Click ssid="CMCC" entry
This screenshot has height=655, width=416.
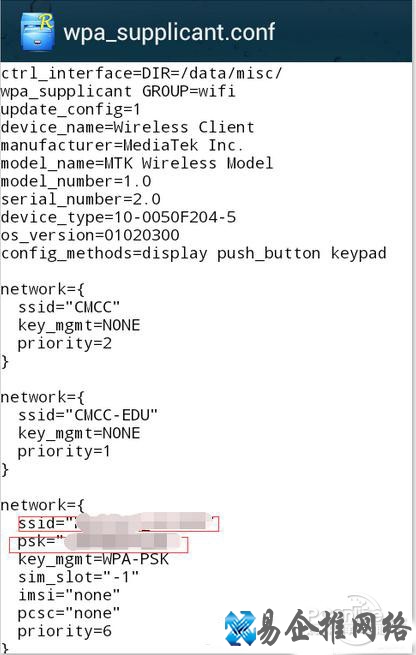pyautogui.click(x=69, y=307)
